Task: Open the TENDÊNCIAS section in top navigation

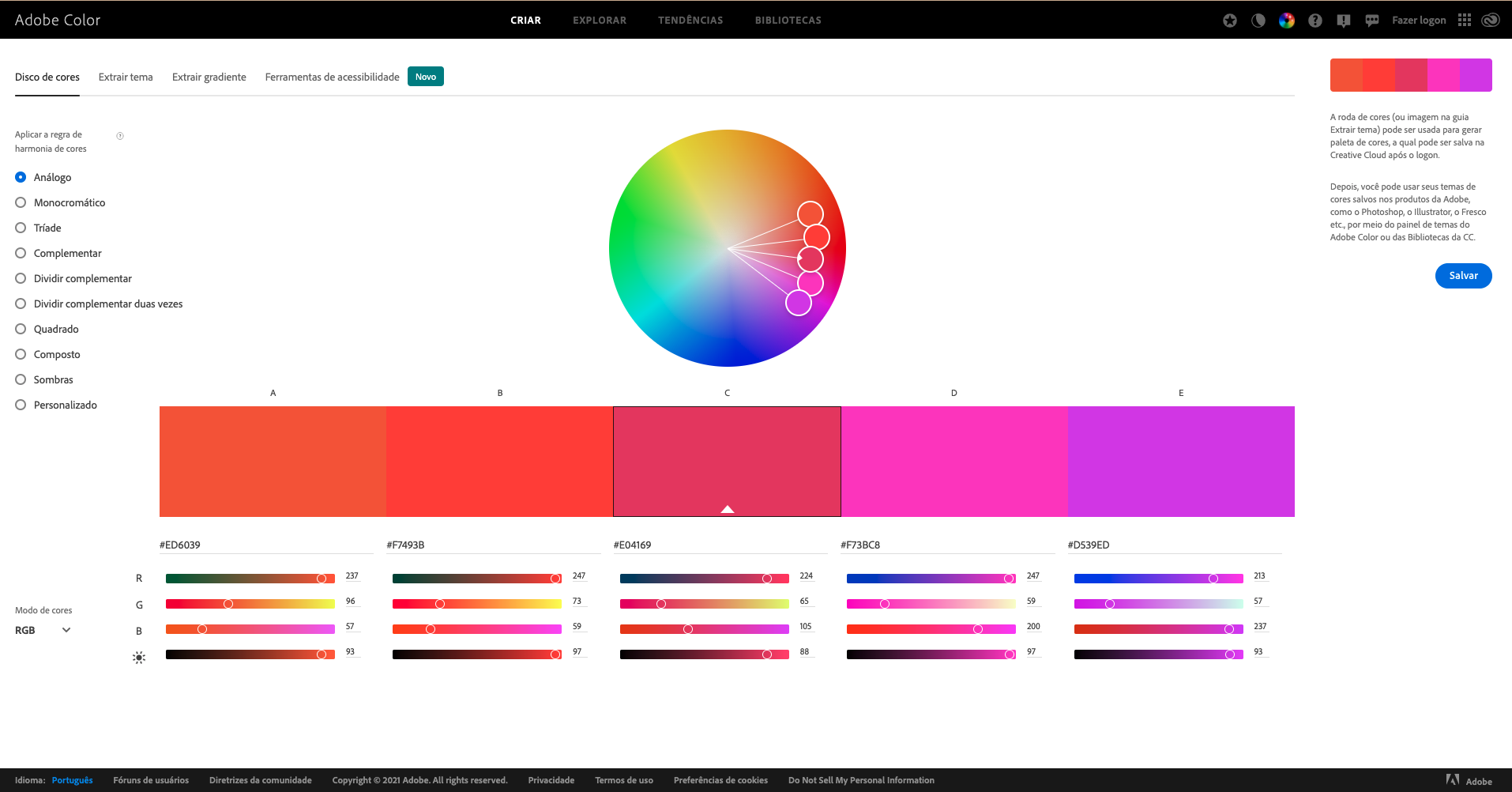Action: click(690, 20)
